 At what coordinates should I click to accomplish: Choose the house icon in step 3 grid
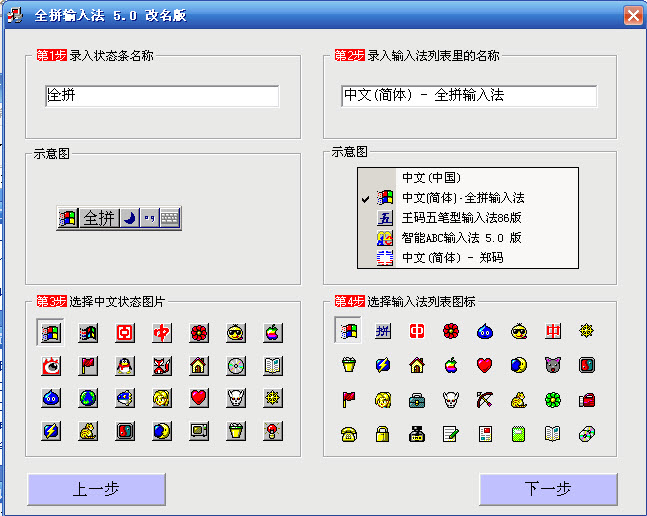coord(199,366)
